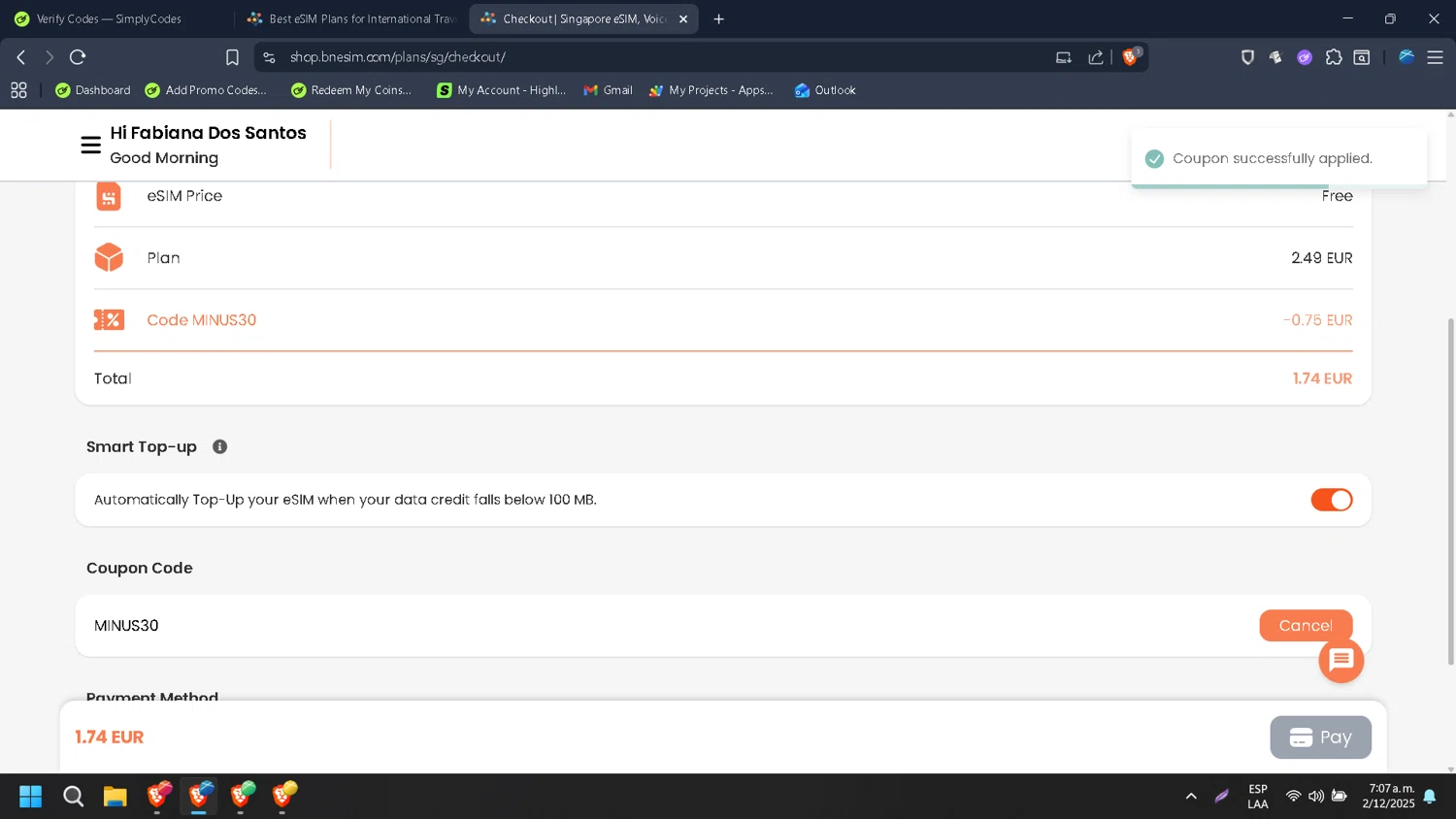
Task: Click the 2.49 EUR plan price
Action: 1322,258
